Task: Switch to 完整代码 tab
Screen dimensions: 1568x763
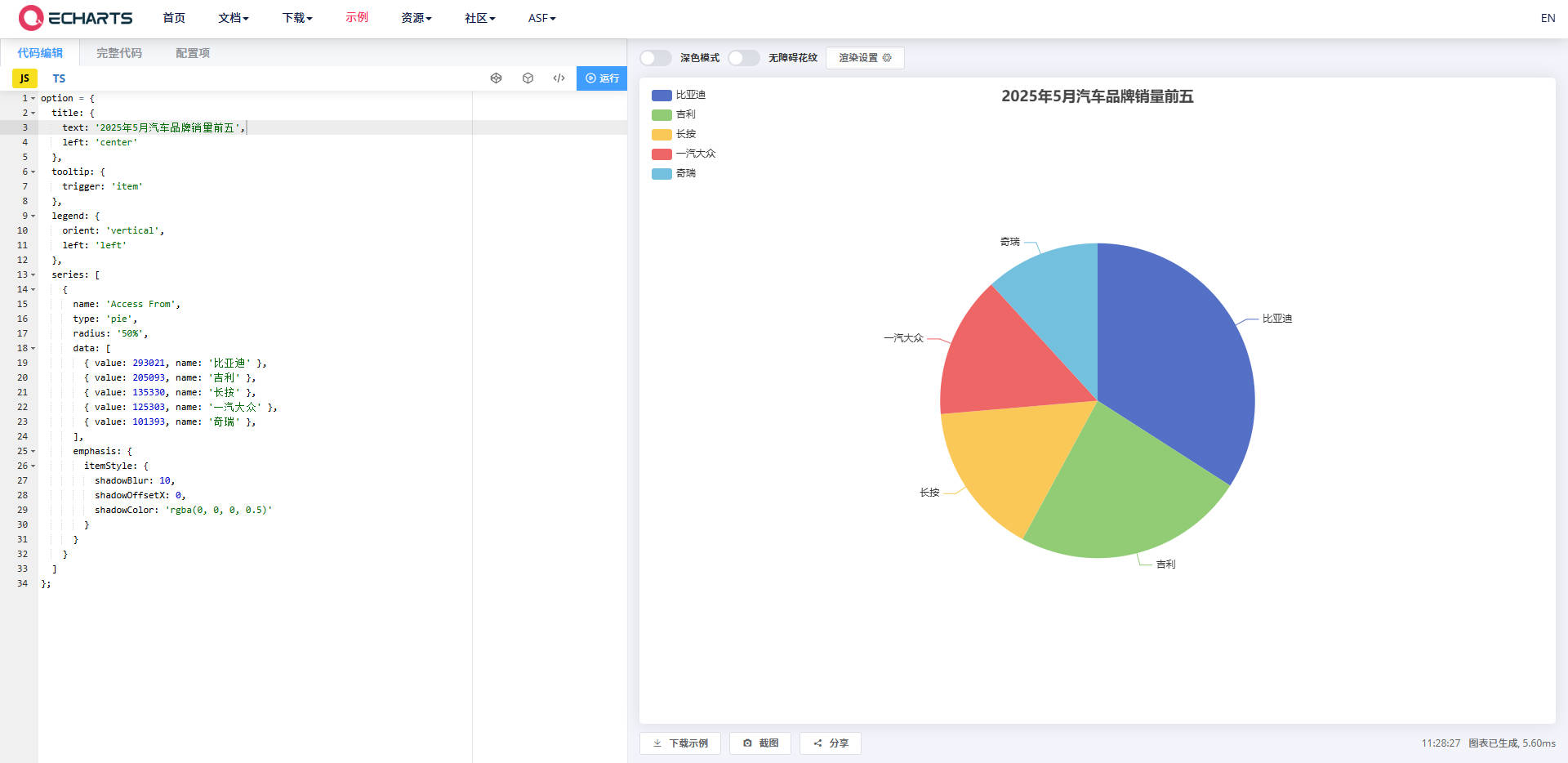Action: (119, 53)
